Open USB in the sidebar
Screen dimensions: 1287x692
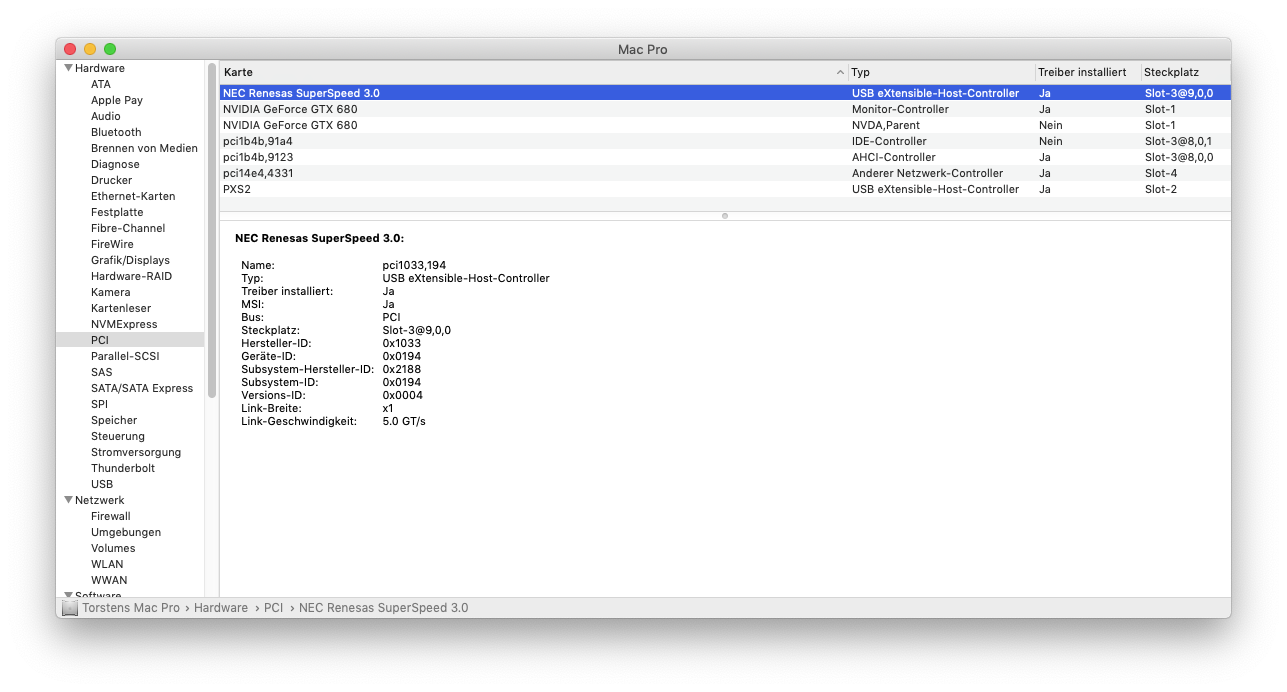102,484
